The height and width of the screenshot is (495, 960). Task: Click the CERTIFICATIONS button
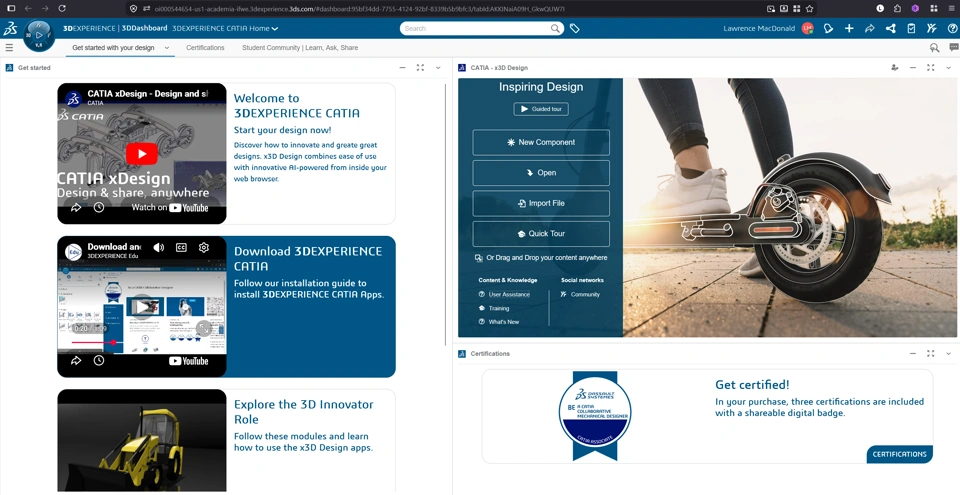pyautogui.click(x=899, y=454)
